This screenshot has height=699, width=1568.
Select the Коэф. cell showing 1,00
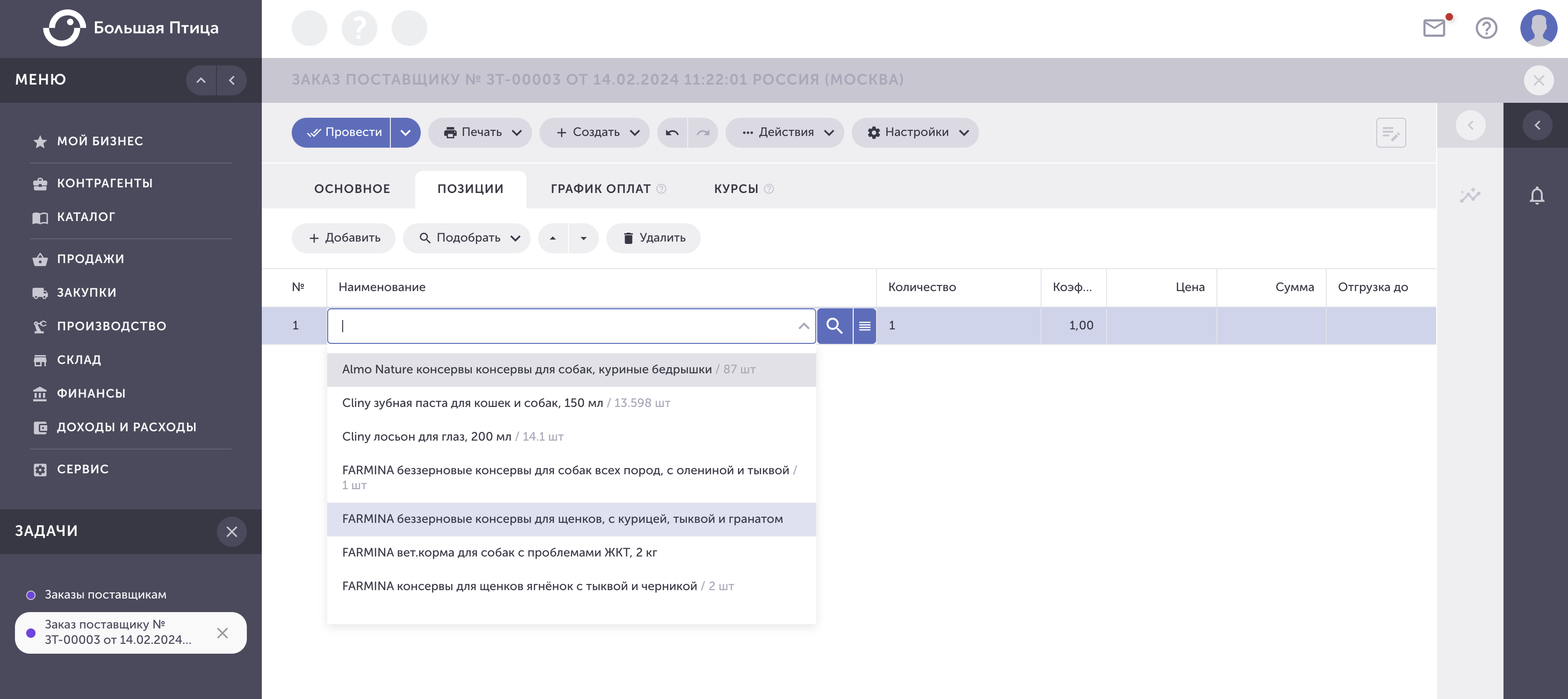(x=1074, y=326)
